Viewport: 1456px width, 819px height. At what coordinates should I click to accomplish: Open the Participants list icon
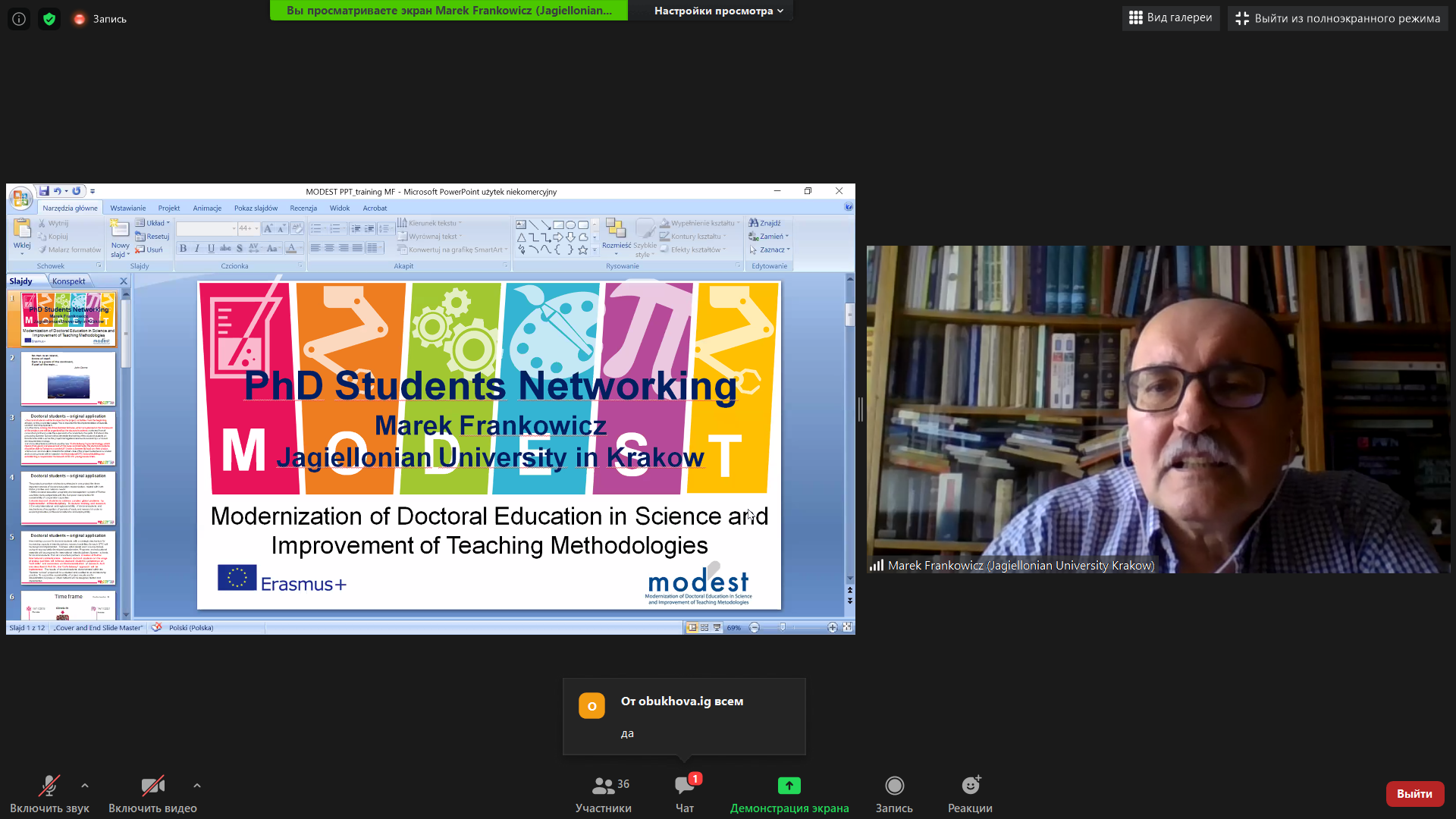pos(604,786)
